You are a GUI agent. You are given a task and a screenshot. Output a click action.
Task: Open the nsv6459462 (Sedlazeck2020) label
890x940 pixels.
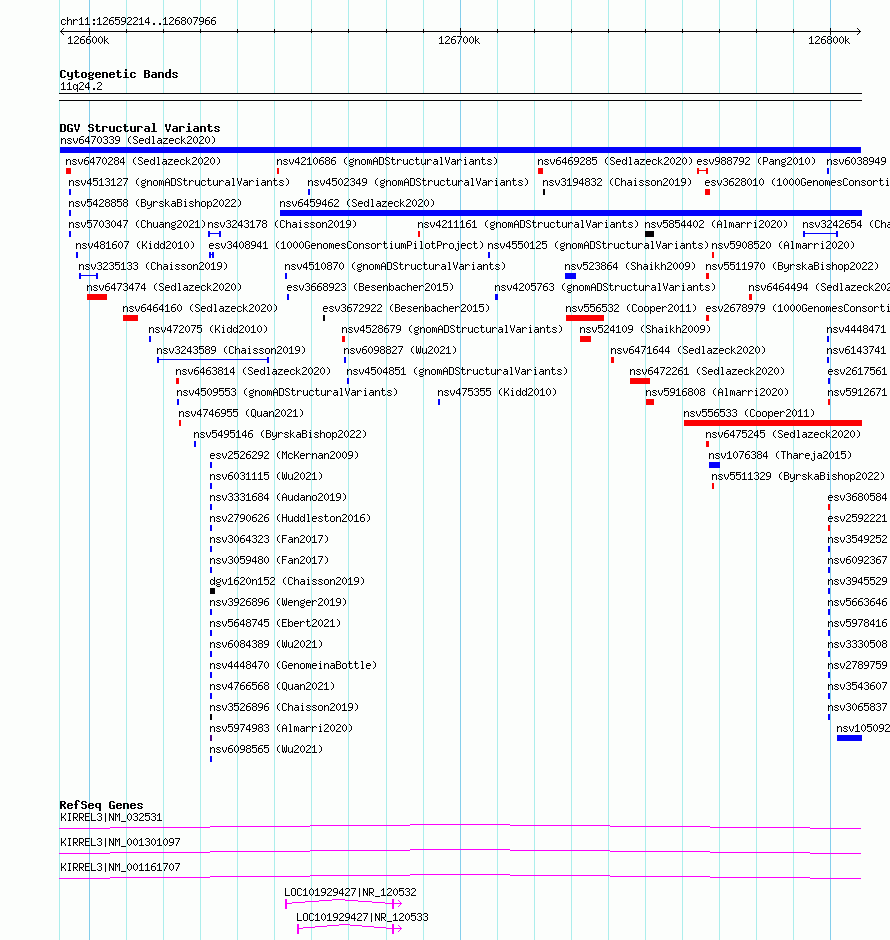tap(357, 203)
